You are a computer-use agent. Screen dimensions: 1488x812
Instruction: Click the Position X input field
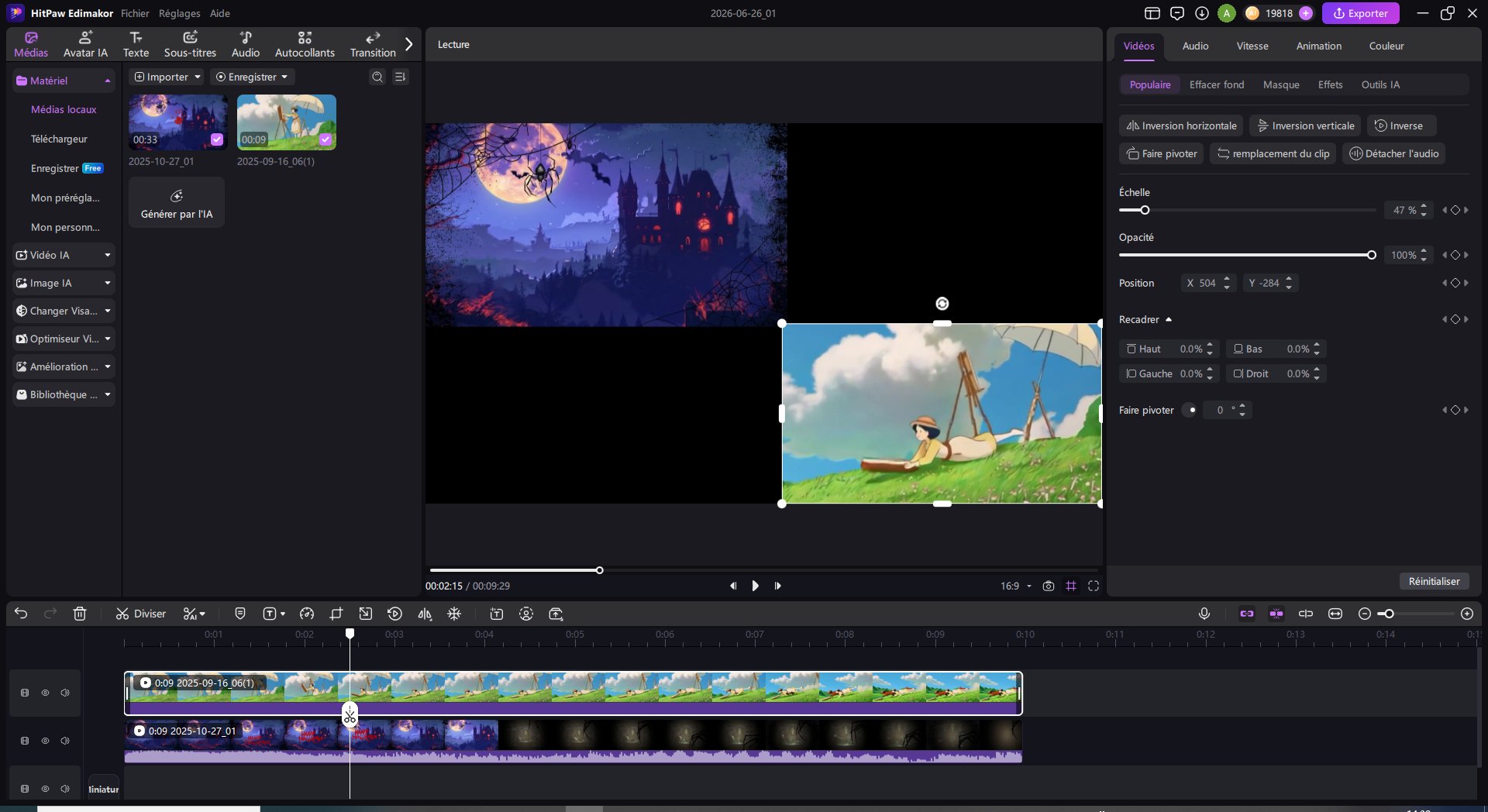point(1208,283)
